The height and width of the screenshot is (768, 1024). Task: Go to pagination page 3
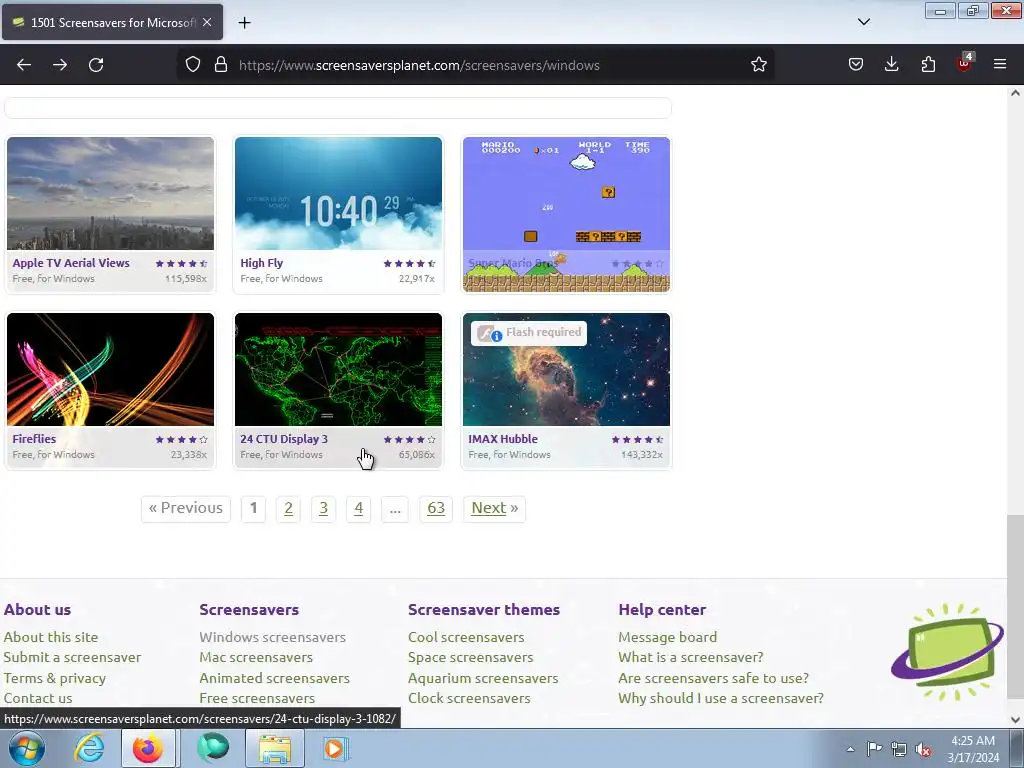point(323,509)
